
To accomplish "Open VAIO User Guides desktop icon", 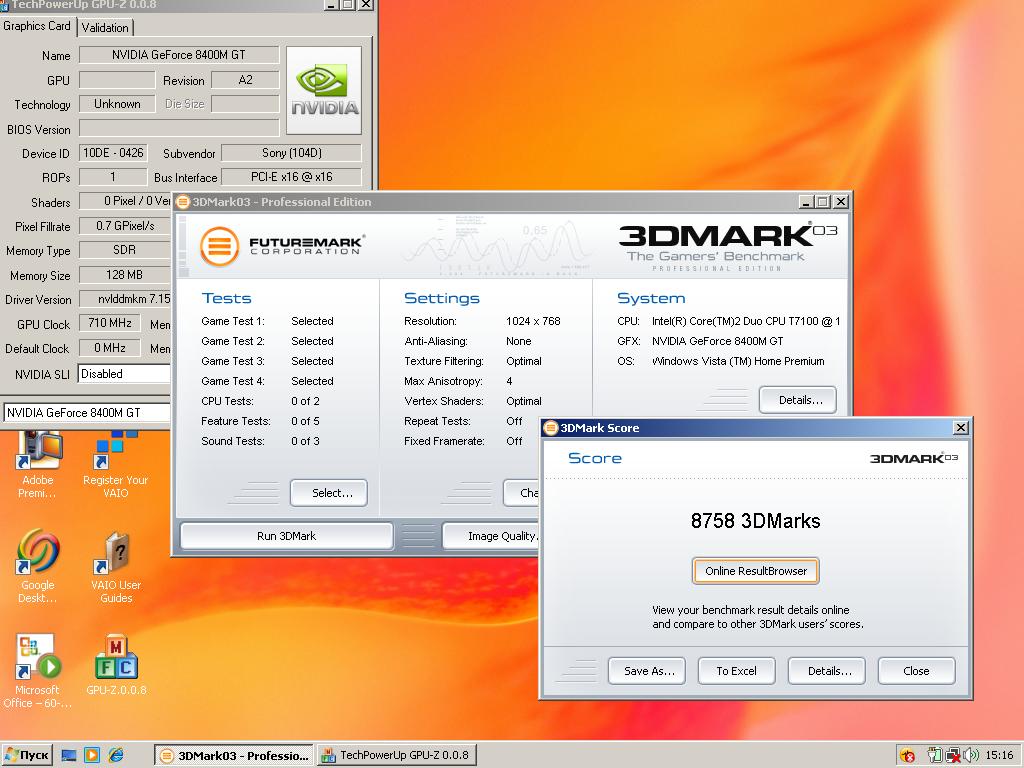I will point(116,567).
